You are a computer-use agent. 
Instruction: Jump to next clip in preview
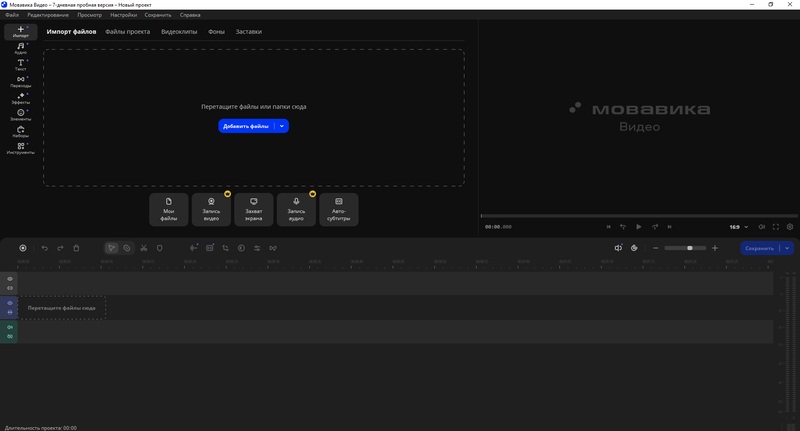(669, 226)
